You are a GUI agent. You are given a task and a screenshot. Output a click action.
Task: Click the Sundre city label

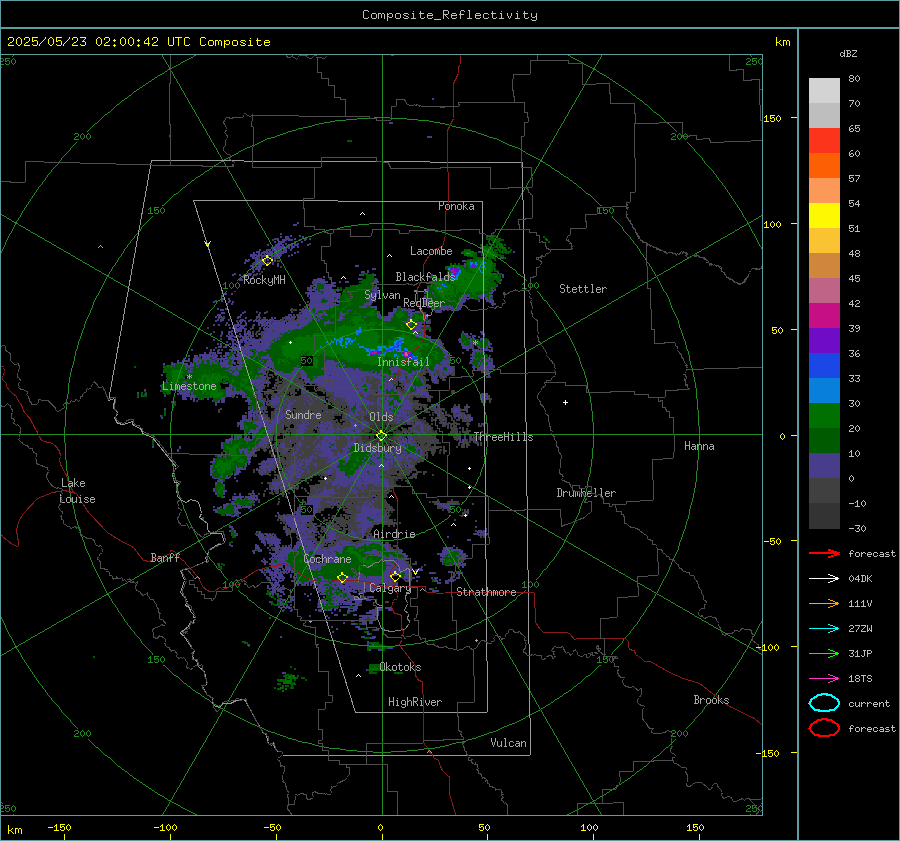(x=303, y=414)
